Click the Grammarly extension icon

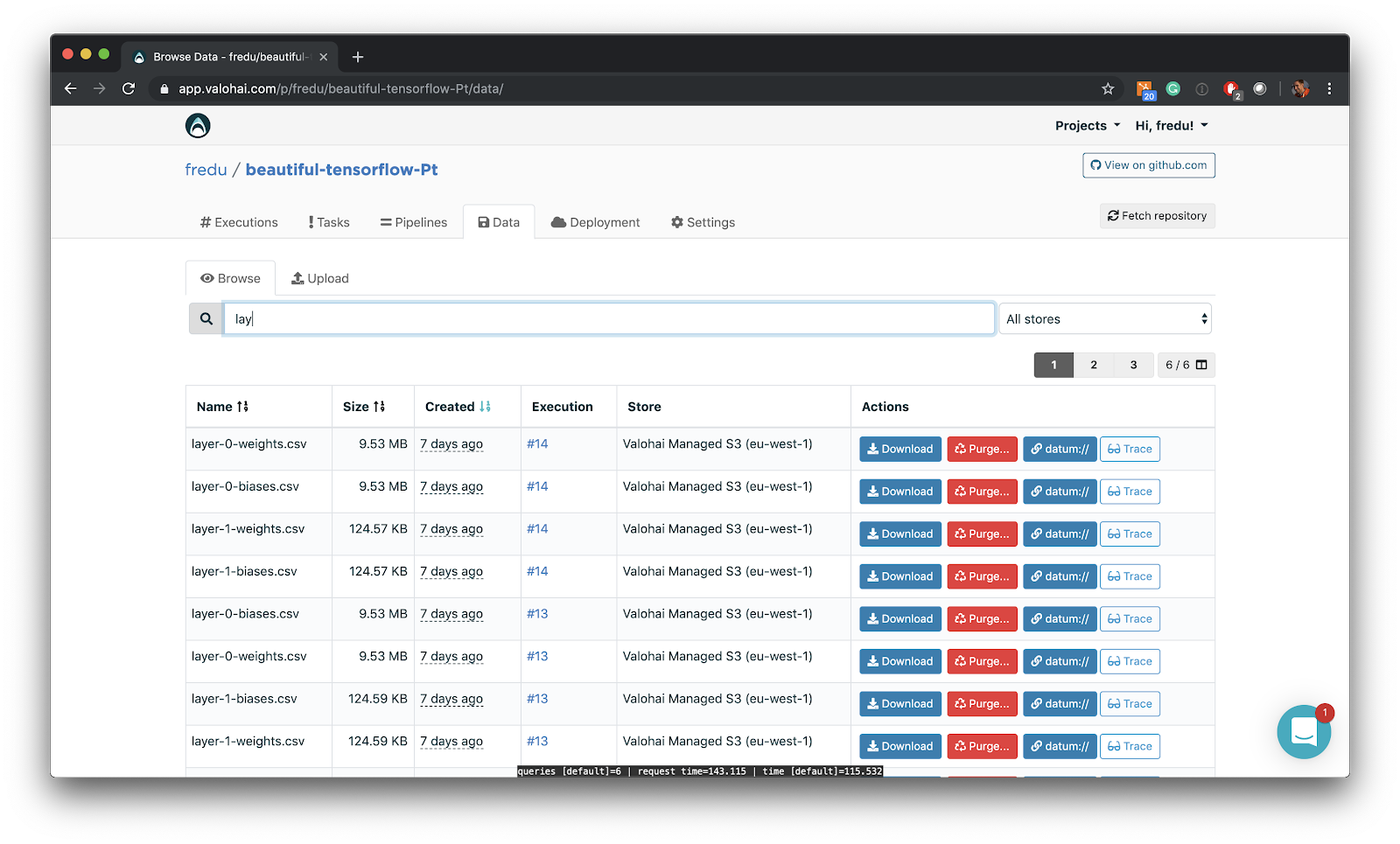tap(1173, 88)
